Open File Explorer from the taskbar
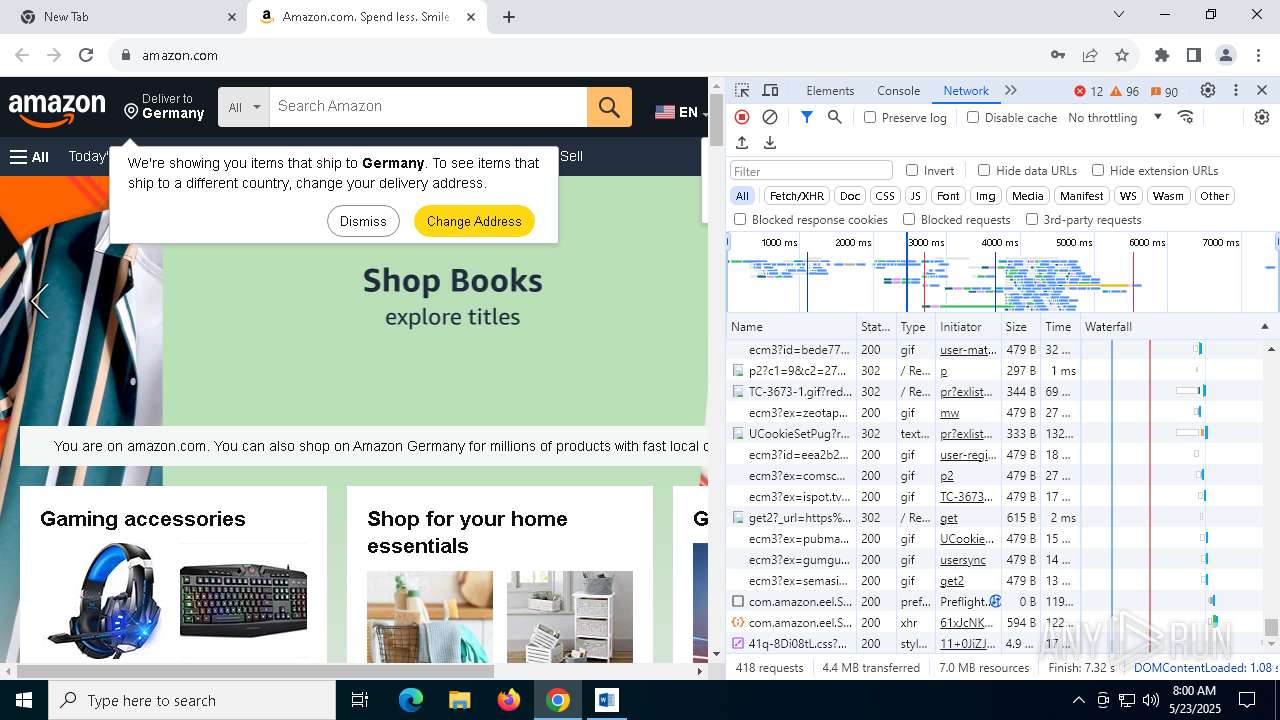The width and height of the screenshot is (1280, 720). tap(459, 700)
